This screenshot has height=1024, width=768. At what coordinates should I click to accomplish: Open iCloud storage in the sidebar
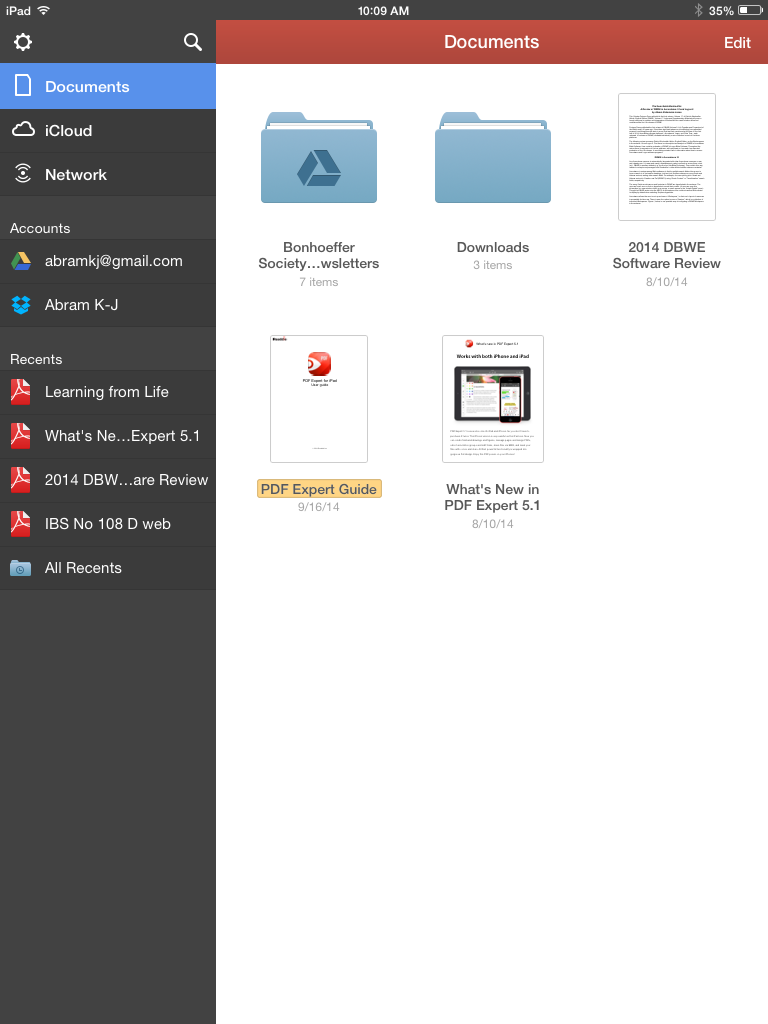point(107,131)
